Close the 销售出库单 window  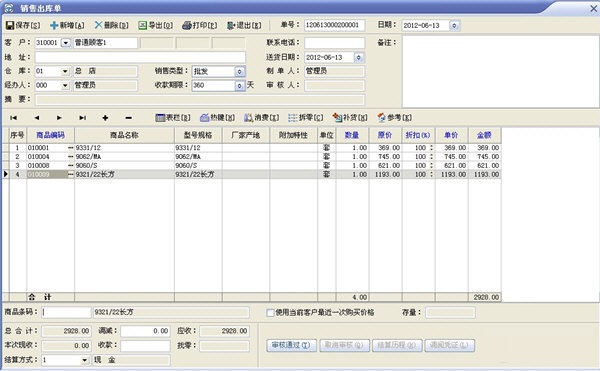(x=593, y=8)
